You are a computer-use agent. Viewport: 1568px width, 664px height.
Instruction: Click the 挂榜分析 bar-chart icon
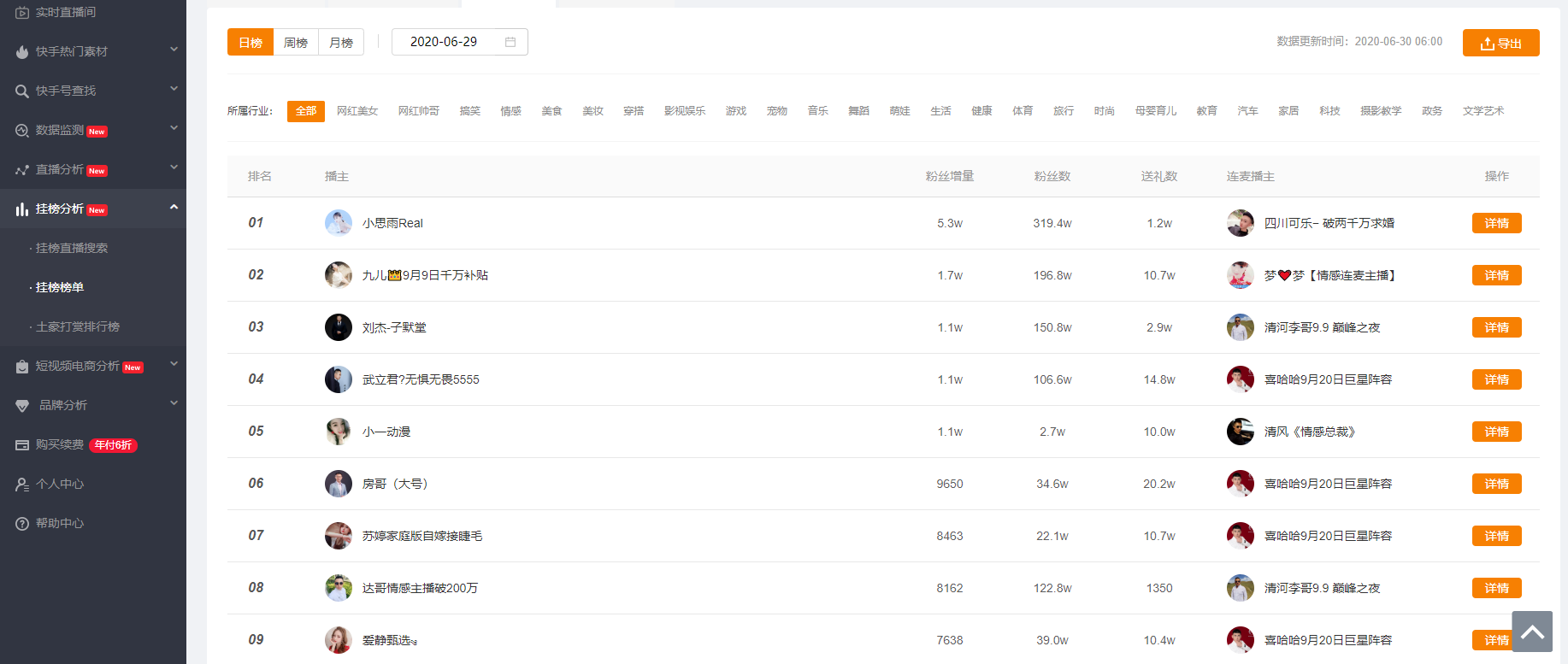[22, 209]
